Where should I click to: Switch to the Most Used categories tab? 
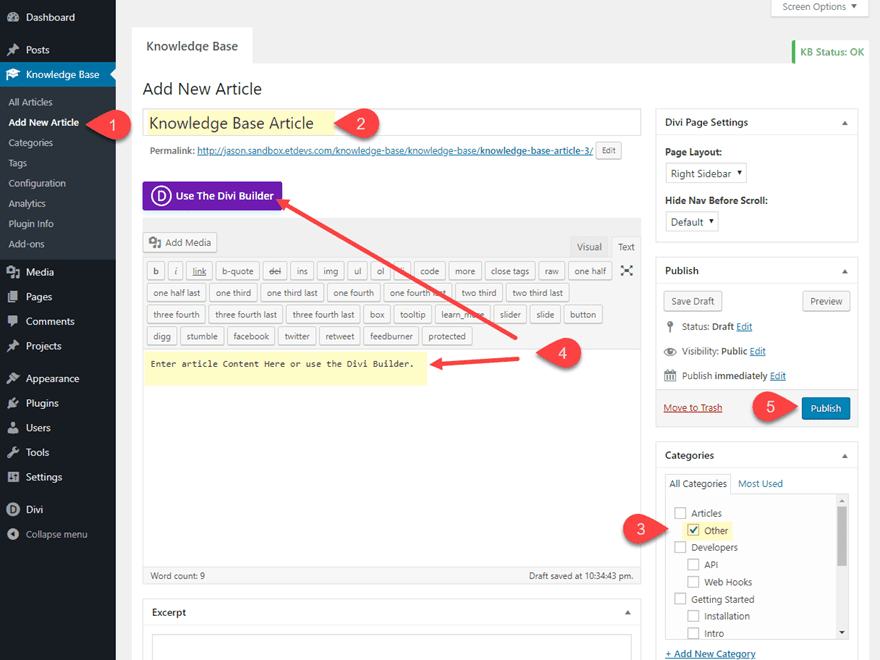click(759, 483)
